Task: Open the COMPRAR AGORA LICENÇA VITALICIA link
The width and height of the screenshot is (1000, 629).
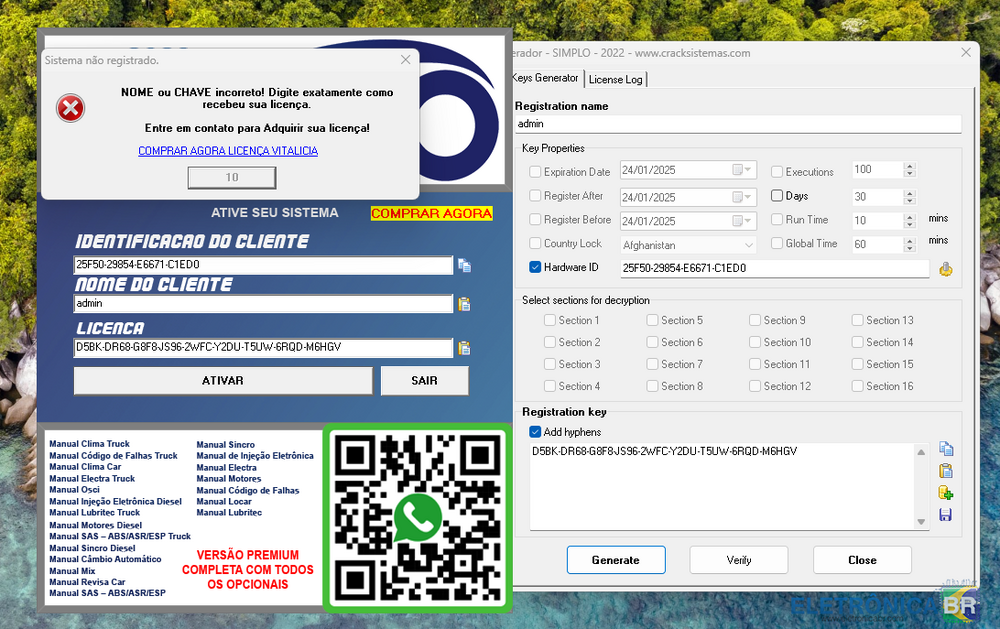Action: (228, 151)
